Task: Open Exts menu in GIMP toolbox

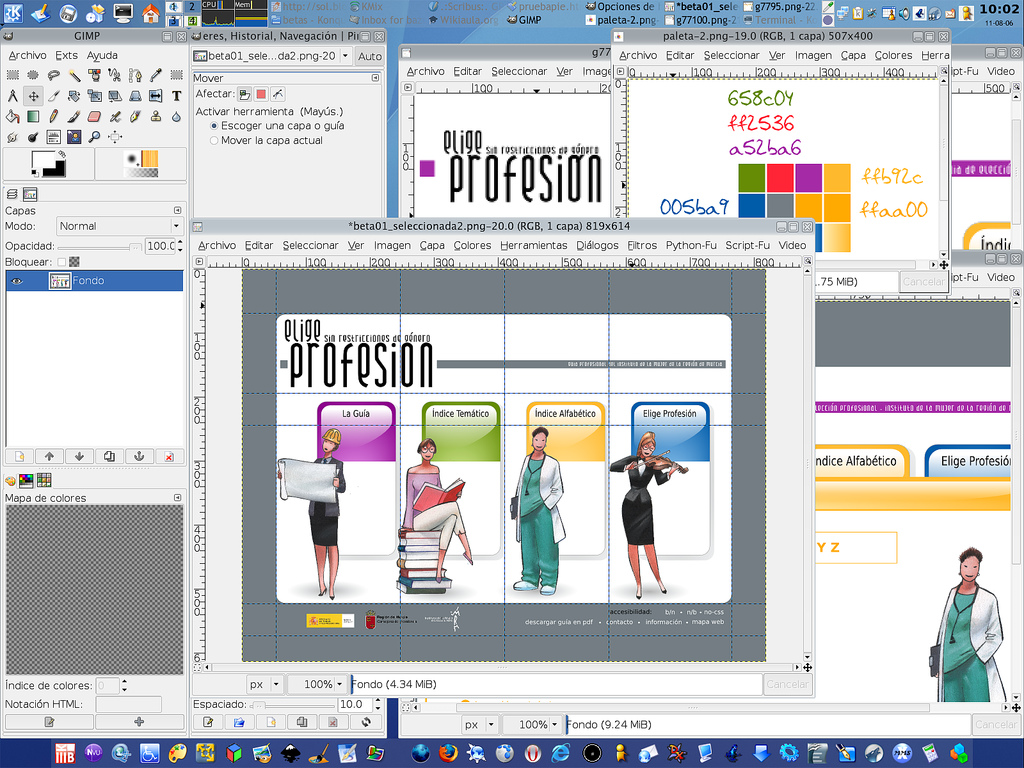Action: click(x=67, y=56)
